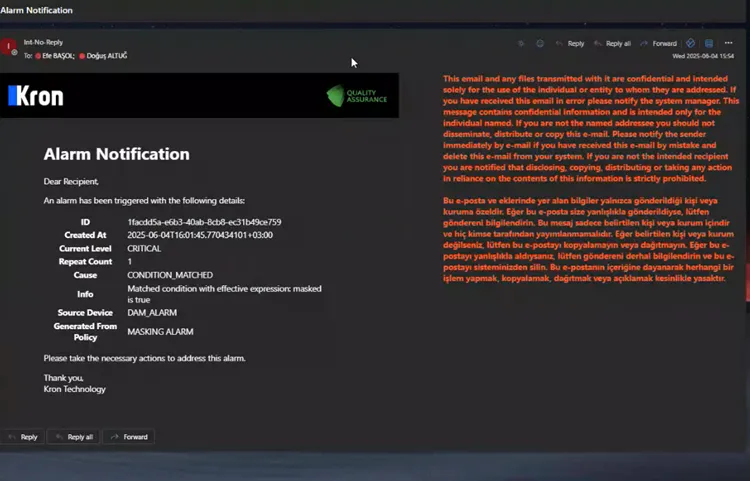The height and width of the screenshot is (481, 750).
Task: Click the 'Generated From Policy' label
Action: tap(85, 331)
